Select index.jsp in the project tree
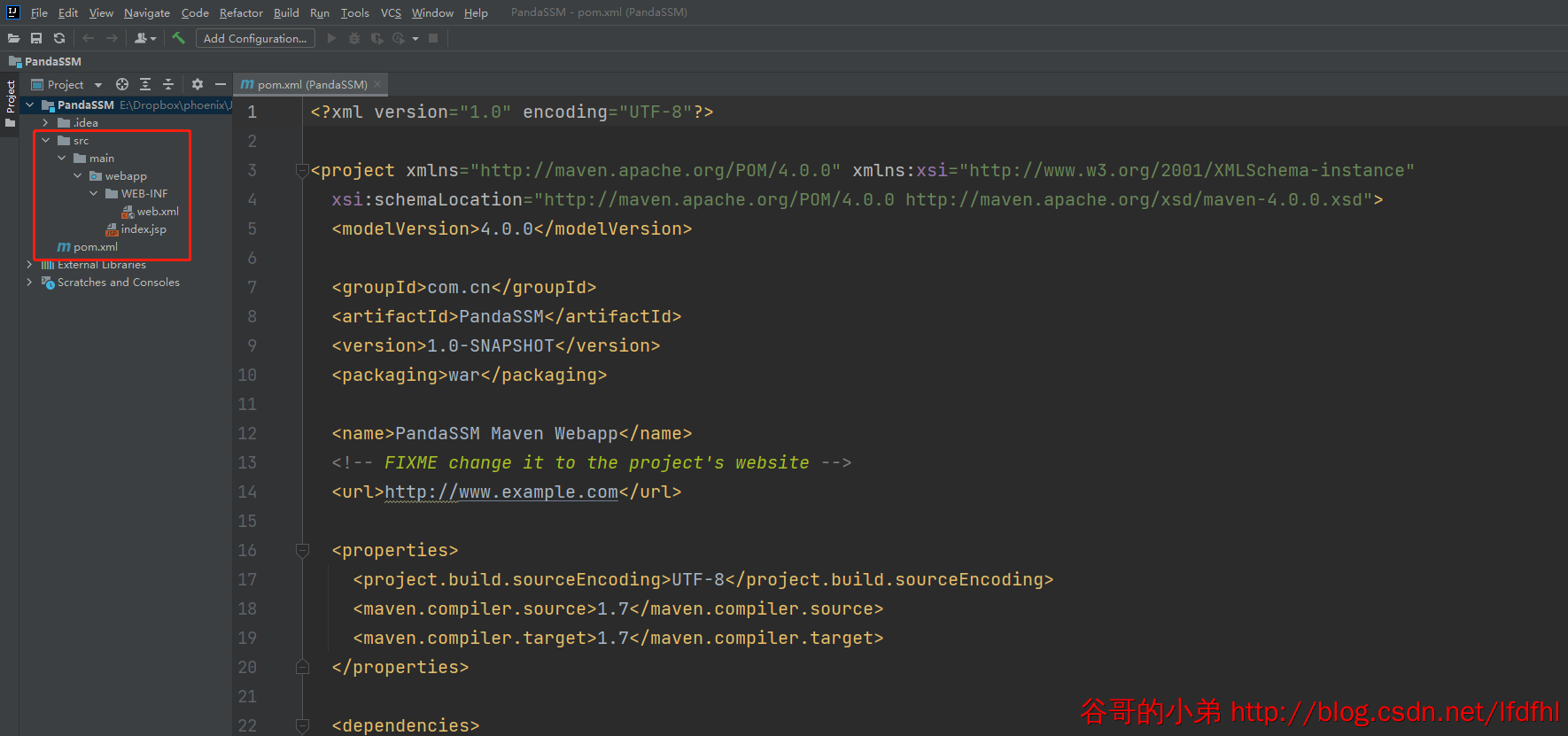1568x736 pixels. pyautogui.click(x=136, y=229)
